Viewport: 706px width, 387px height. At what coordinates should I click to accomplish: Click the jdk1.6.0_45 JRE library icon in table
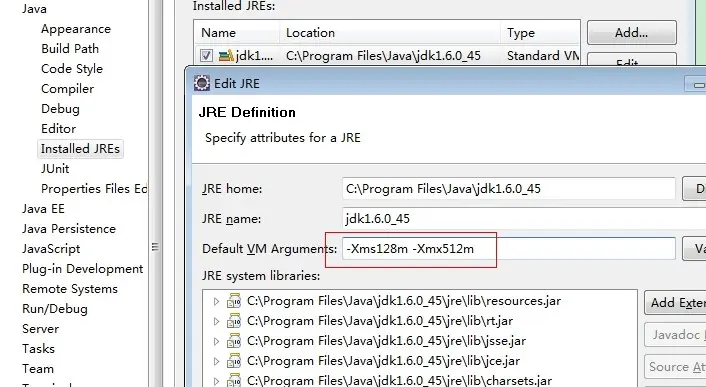point(226,56)
